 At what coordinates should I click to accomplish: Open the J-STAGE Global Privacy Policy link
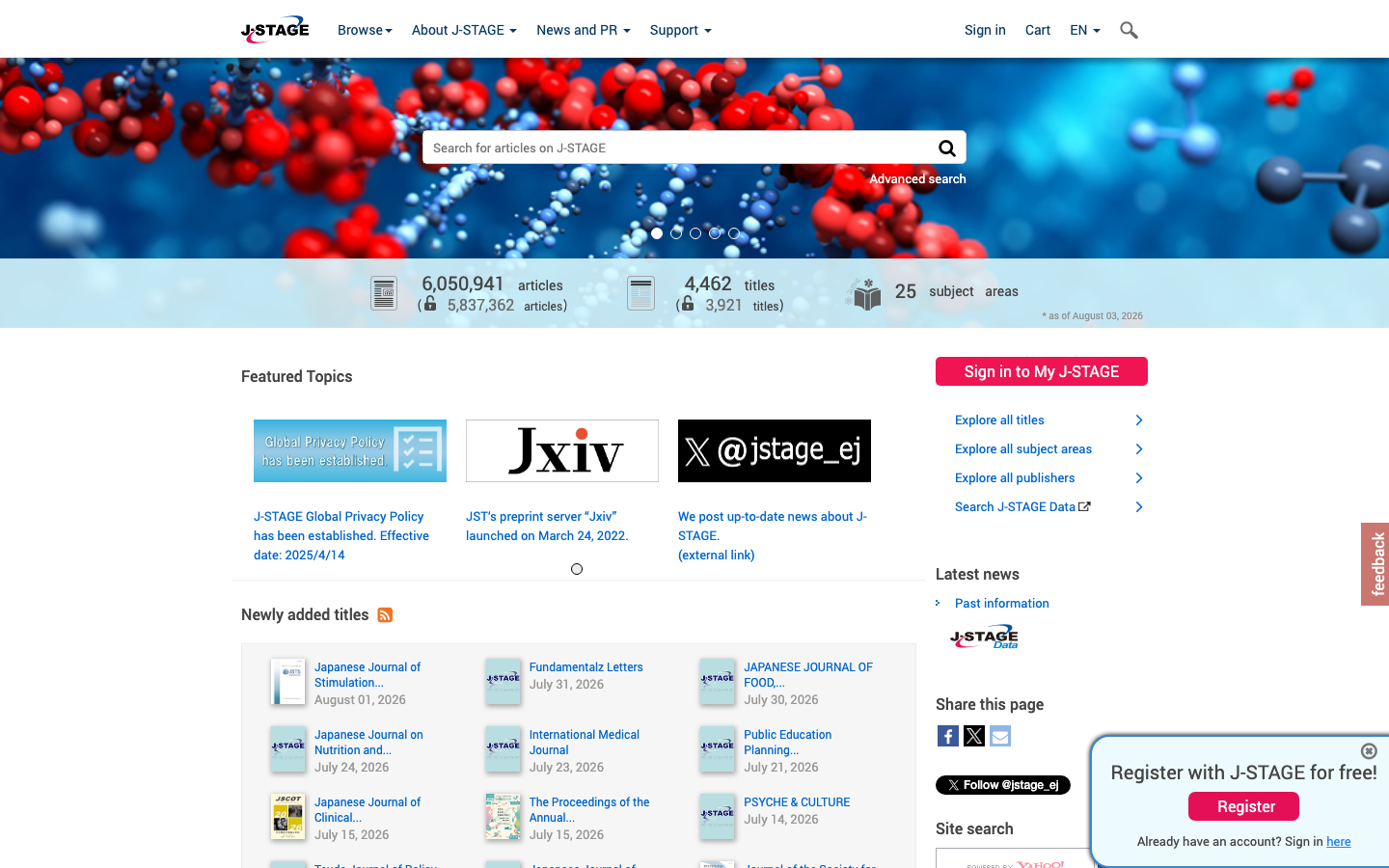(341, 536)
